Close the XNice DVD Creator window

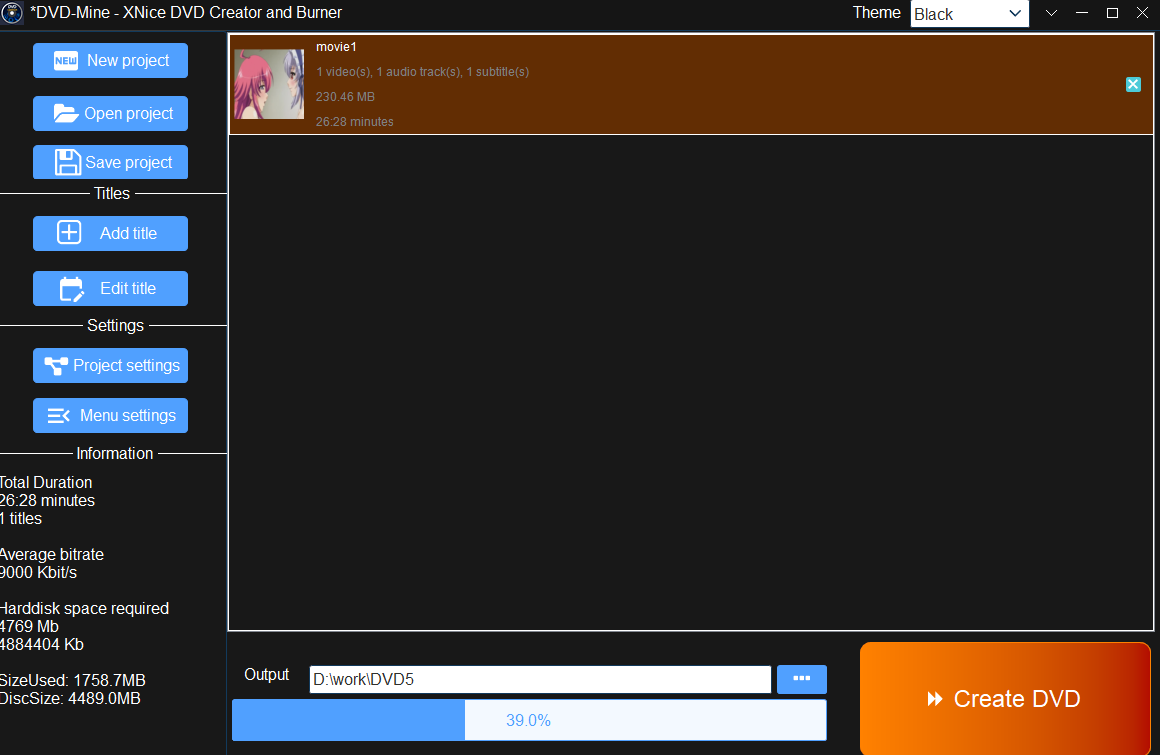1142,14
